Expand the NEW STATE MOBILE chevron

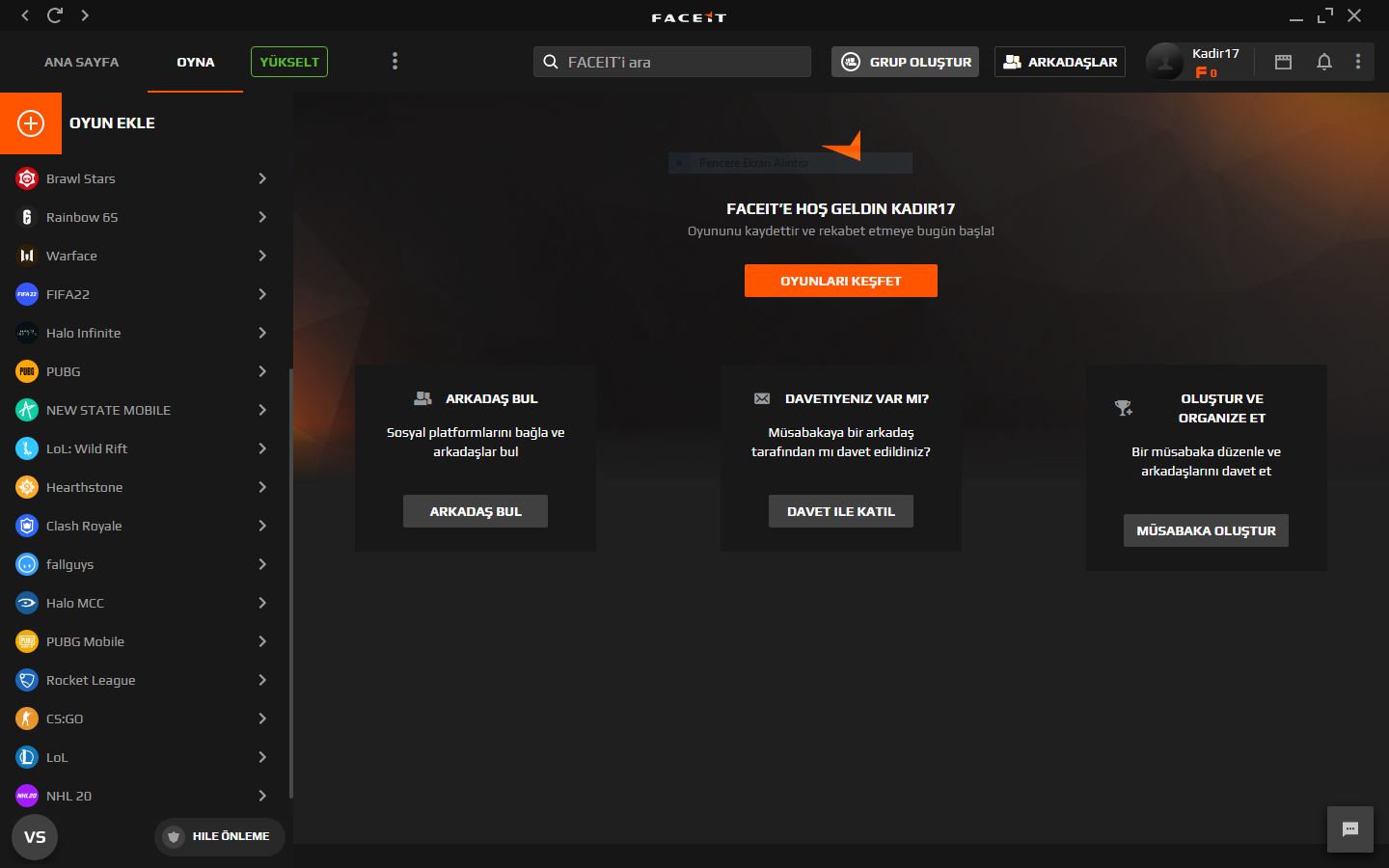[262, 410]
